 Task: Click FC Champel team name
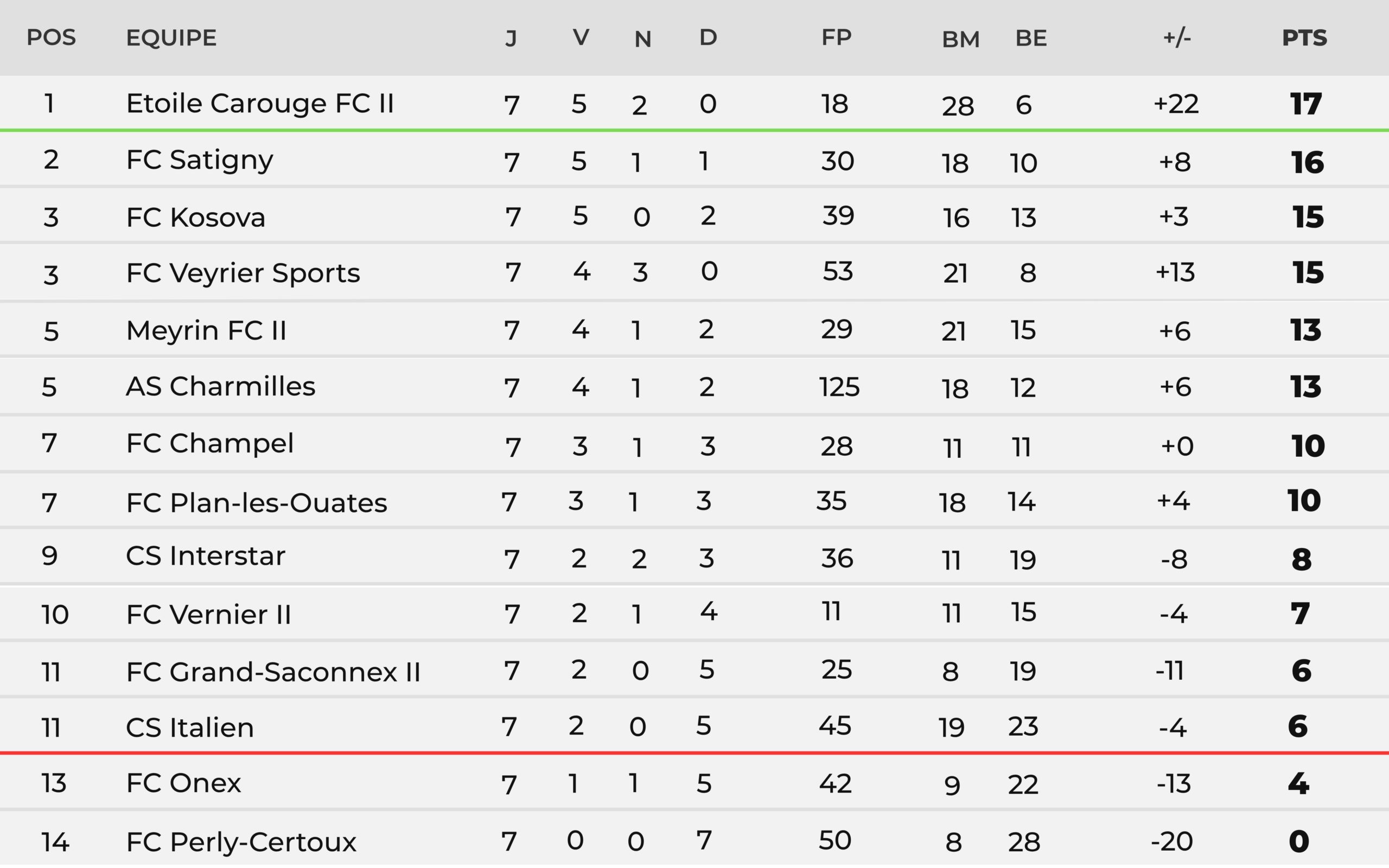[x=209, y=444]
